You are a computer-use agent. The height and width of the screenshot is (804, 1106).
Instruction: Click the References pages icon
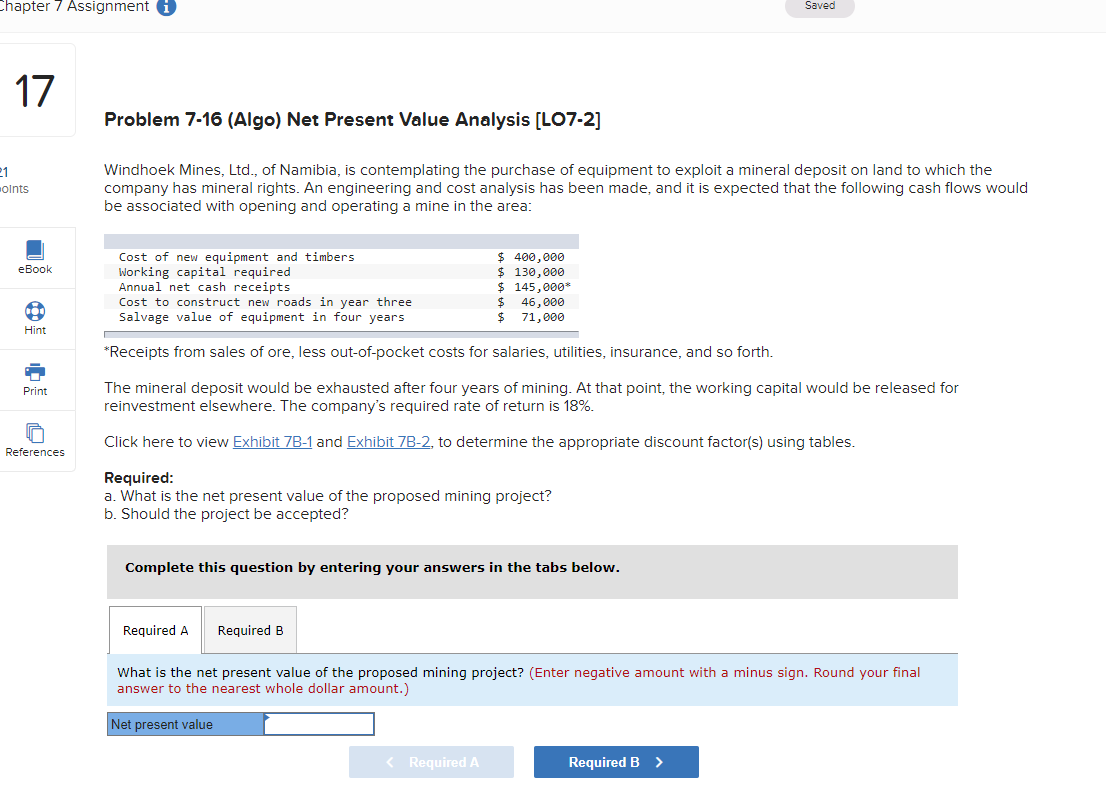36,433
